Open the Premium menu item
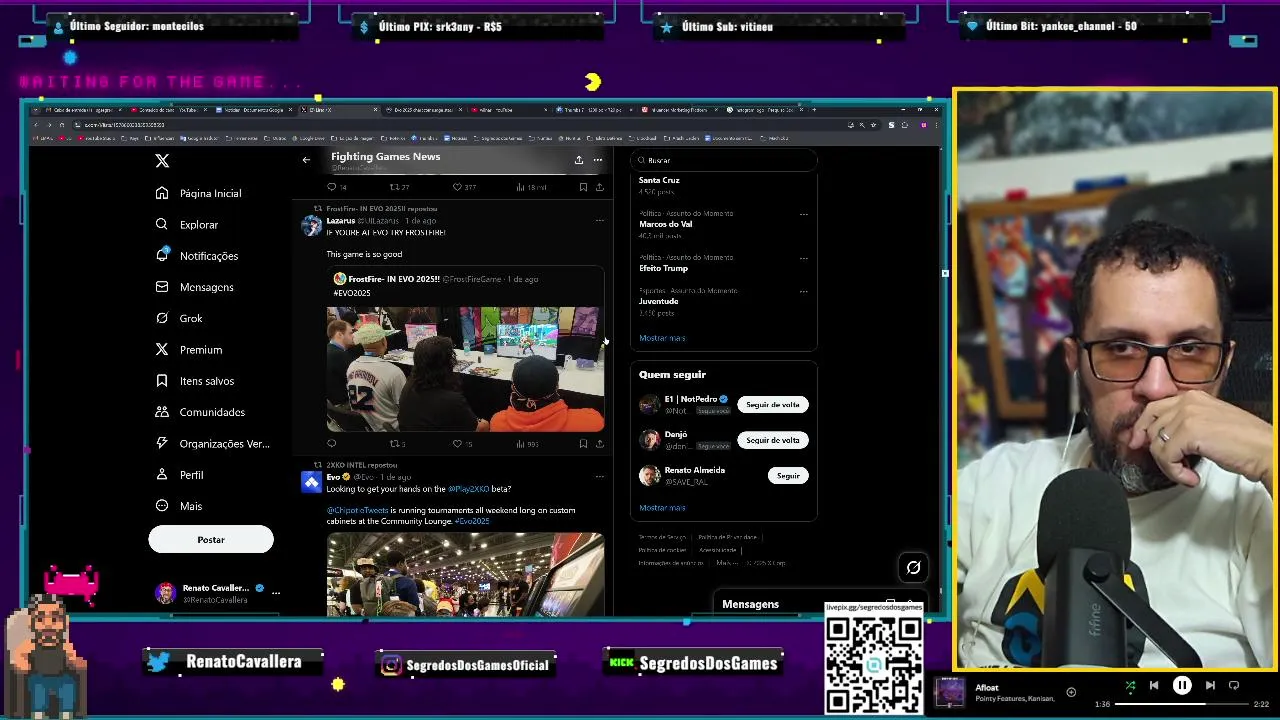This screenshot has width=1280, height=720. (189, 350)
